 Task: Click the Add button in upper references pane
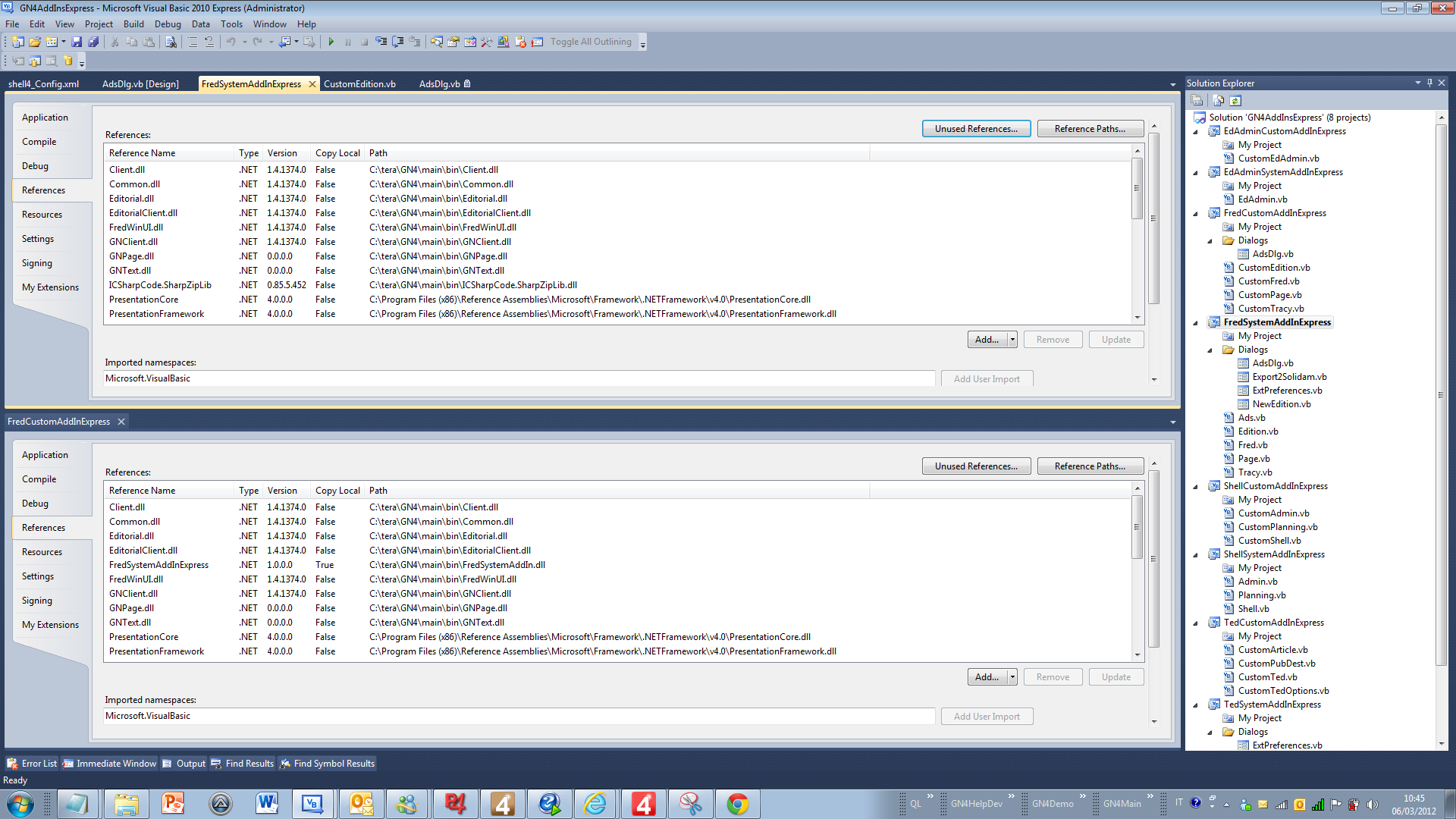coord(987,340)
